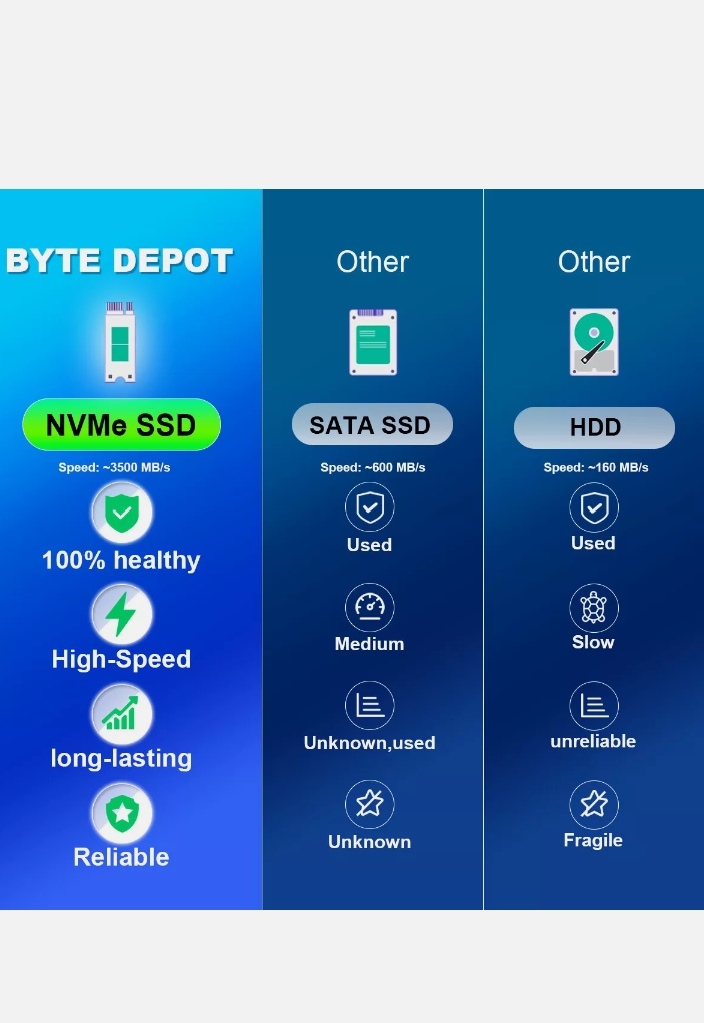Viewport: 704px width, 1023px height.
Task: Click the Unknown label in SATA column
Action: pyautogui.click(x=369, y=842)
